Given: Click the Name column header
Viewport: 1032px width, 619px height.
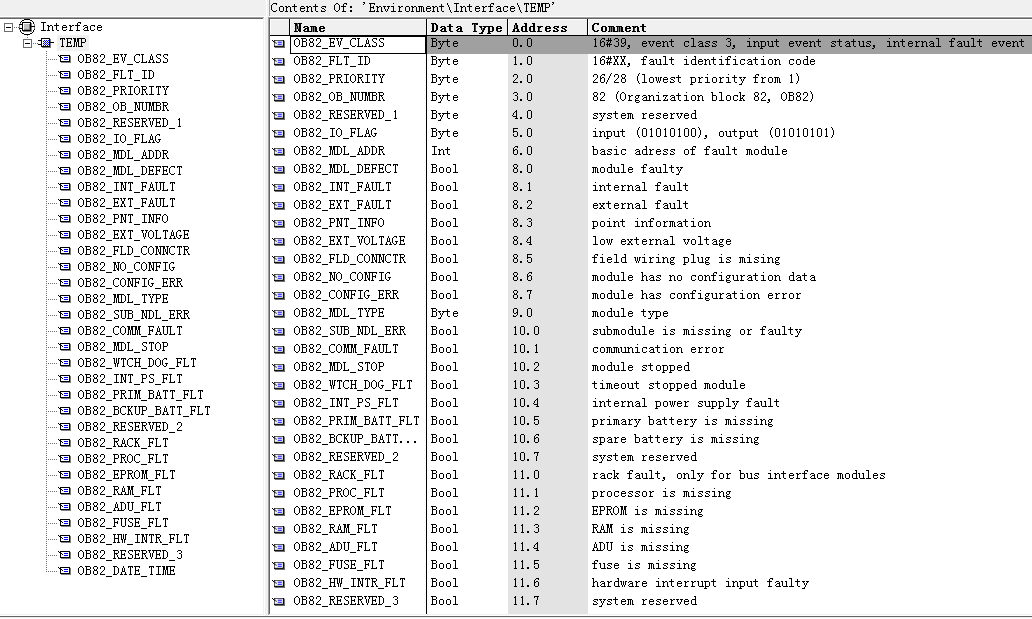Looking at the screenshot, I should [x=358, y=28].
